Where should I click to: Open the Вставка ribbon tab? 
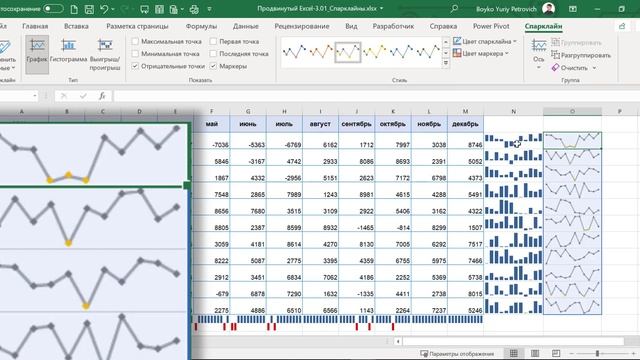(76, 26)
